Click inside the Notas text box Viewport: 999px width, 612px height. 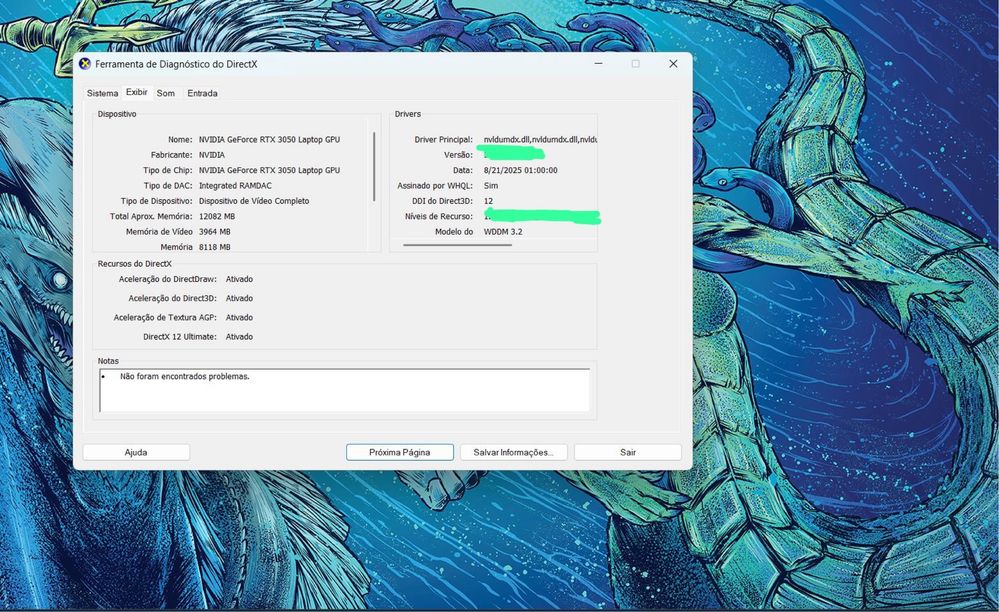(x=344, y=390)
